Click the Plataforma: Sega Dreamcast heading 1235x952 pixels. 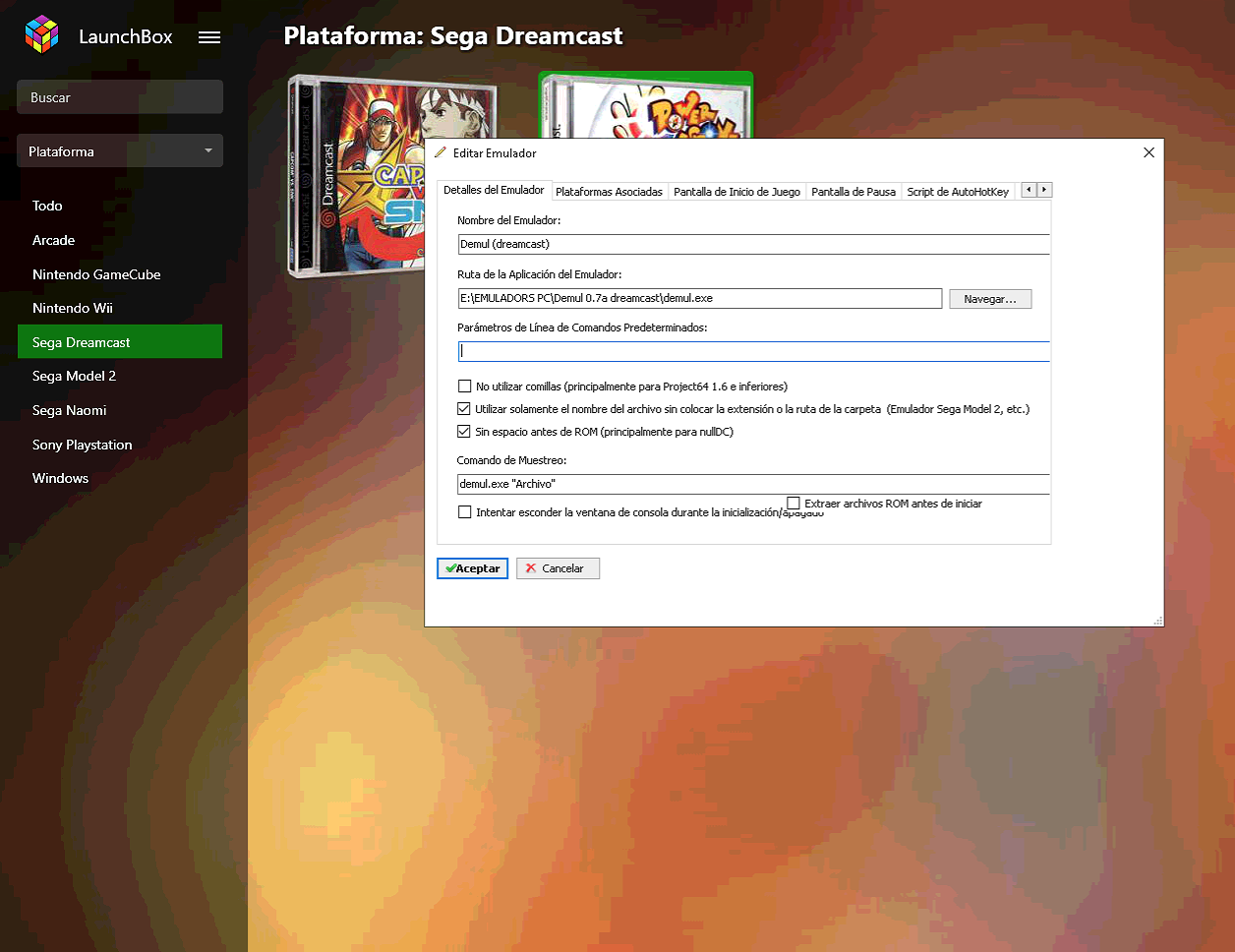tap(453, 36)
